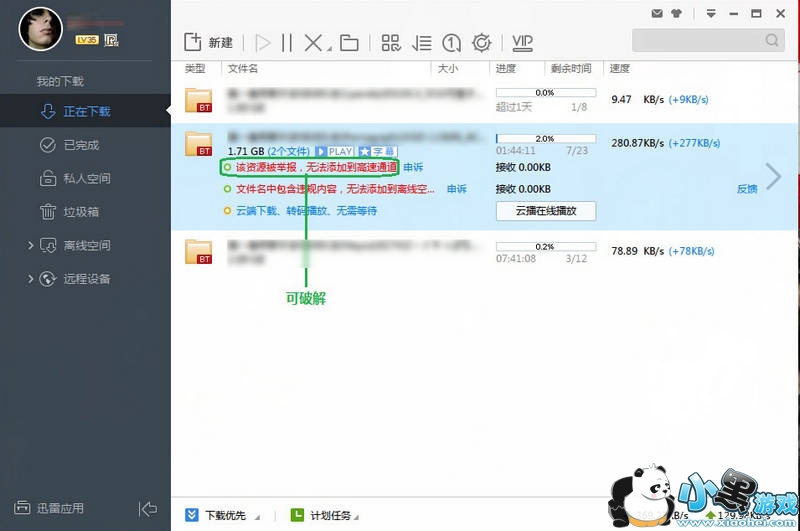Viewport: 800px width, 531px height.
Task: Open the VIP toolbar button
Action: (522, 43)
